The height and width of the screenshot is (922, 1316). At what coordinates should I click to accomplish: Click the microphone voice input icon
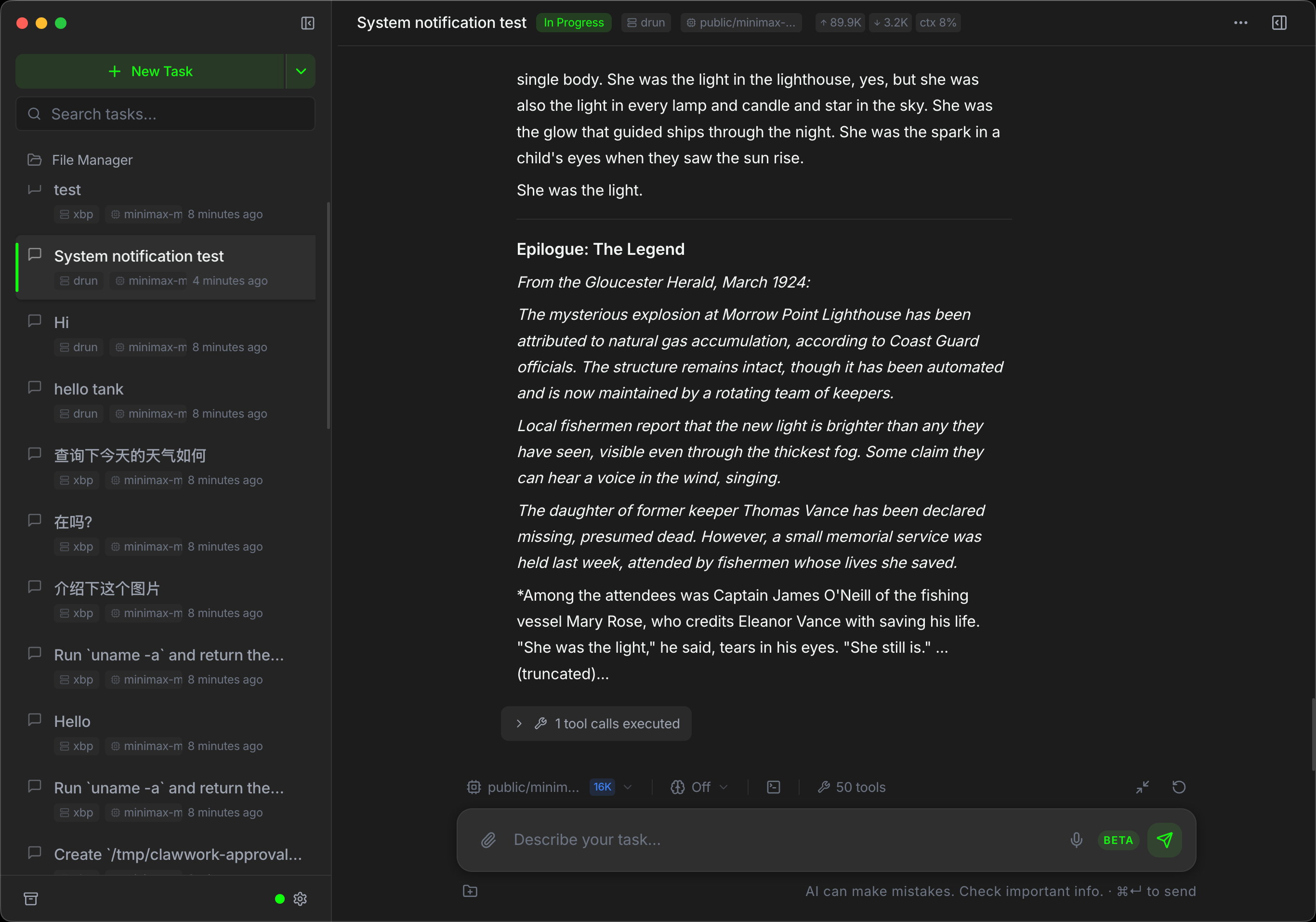tap(1076, 840)
